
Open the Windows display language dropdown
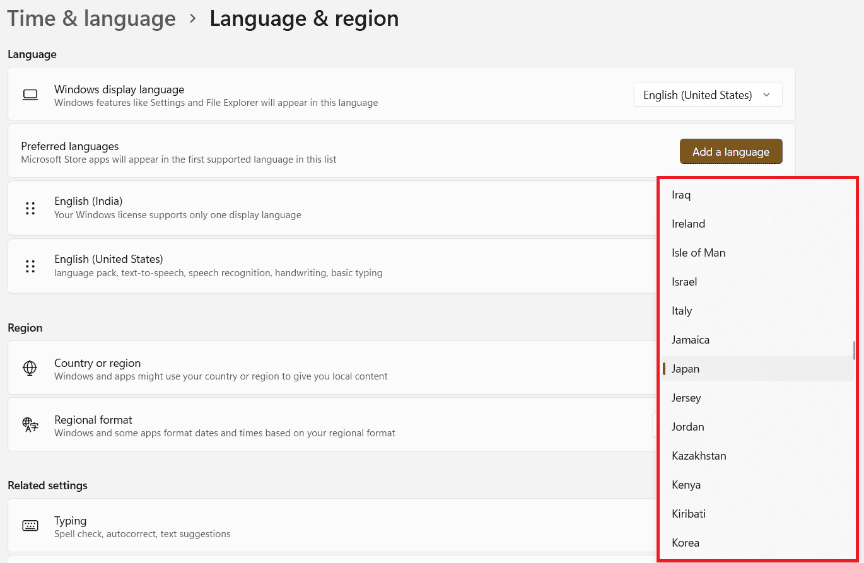(708, 95)
